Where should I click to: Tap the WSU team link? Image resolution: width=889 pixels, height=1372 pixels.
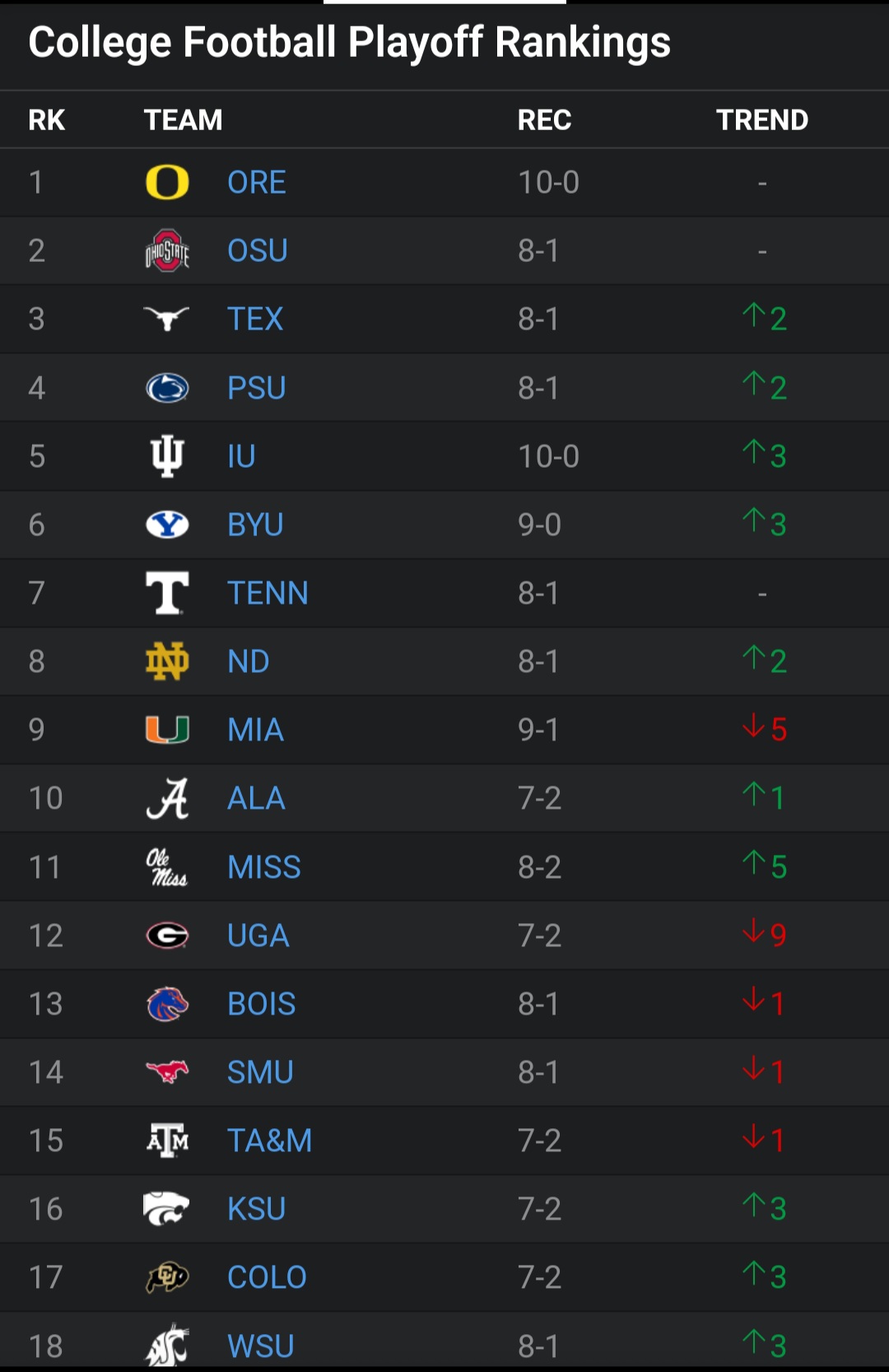[261, 1346]
